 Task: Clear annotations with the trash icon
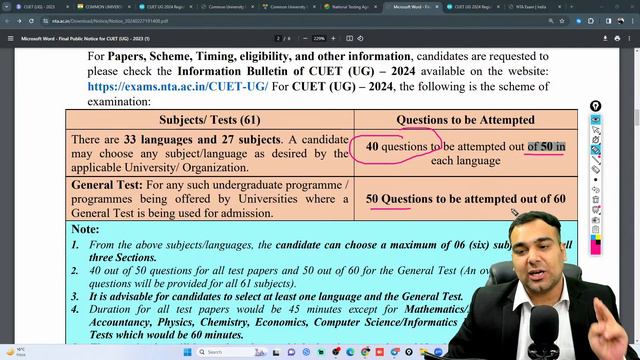pos(596,200)
